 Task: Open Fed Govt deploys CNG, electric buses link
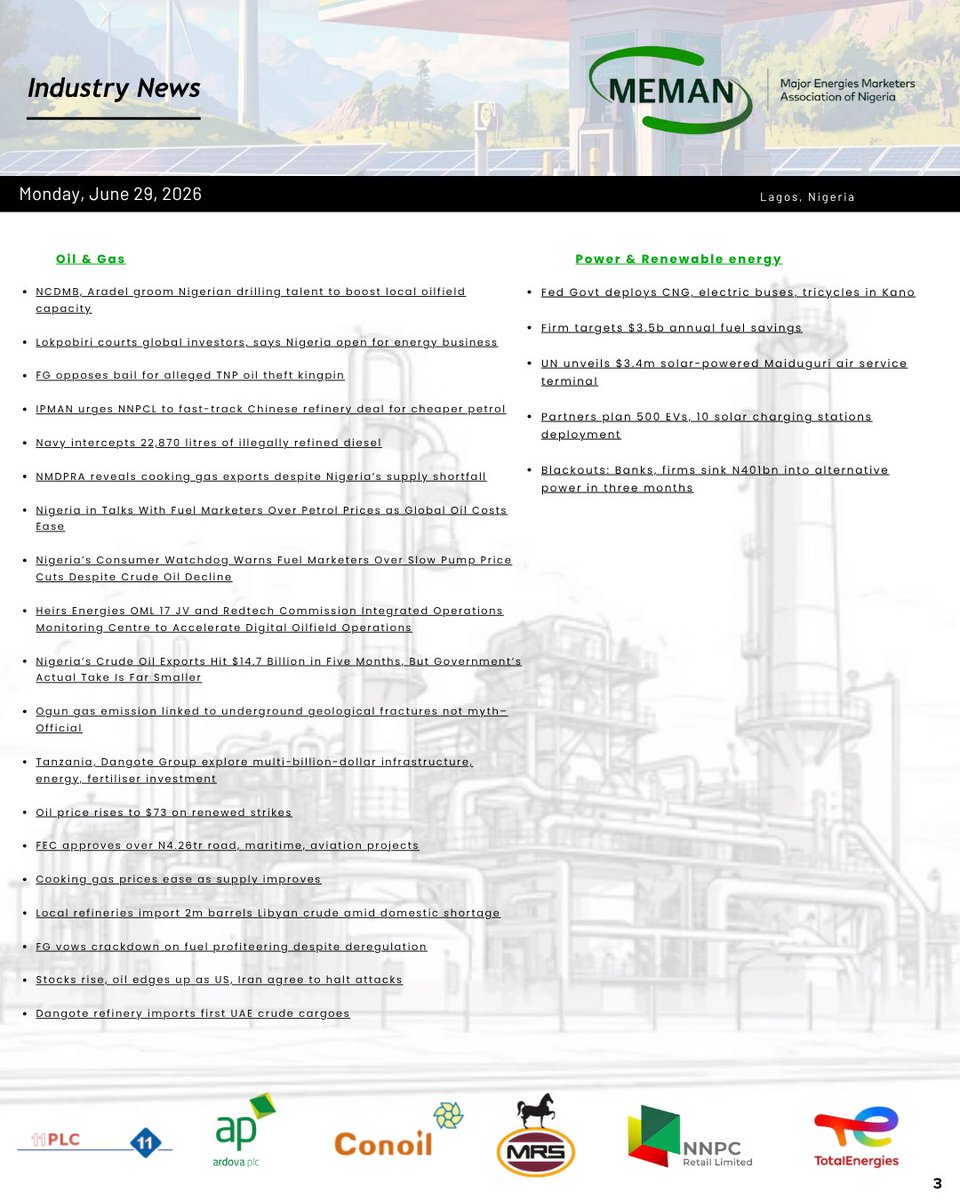tap(728, 292)
